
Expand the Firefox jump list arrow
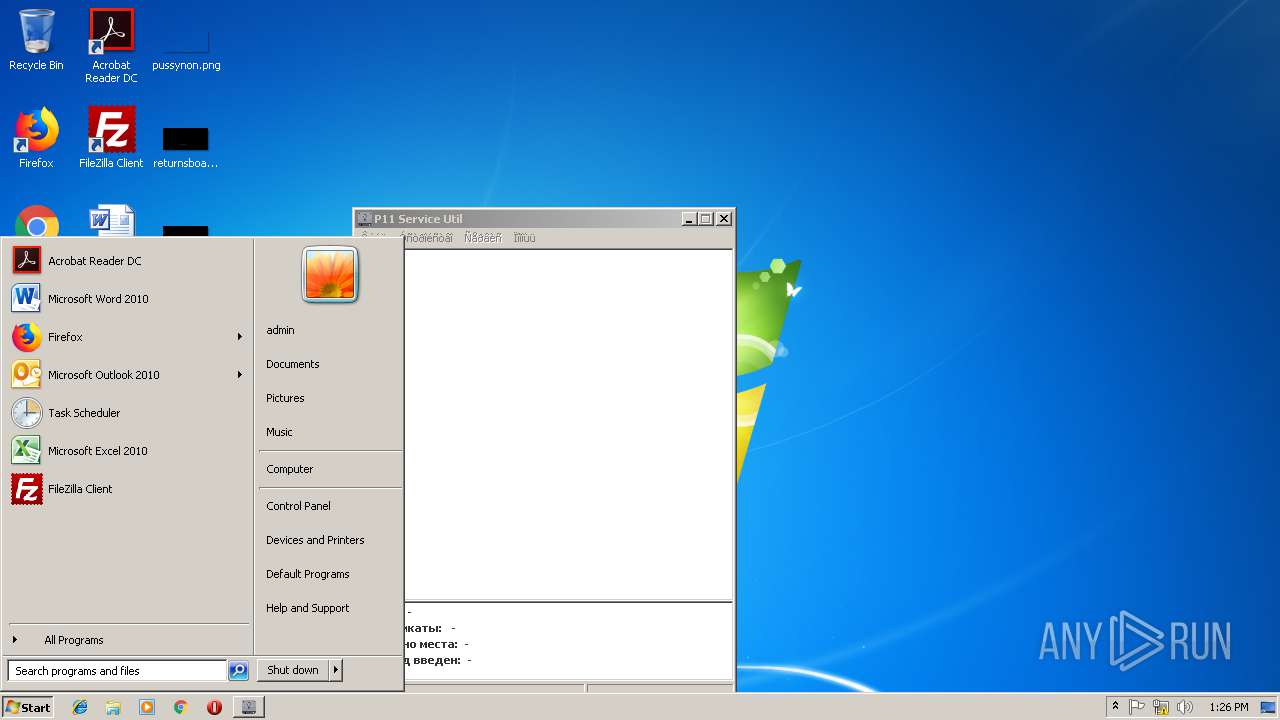point(240,337)
